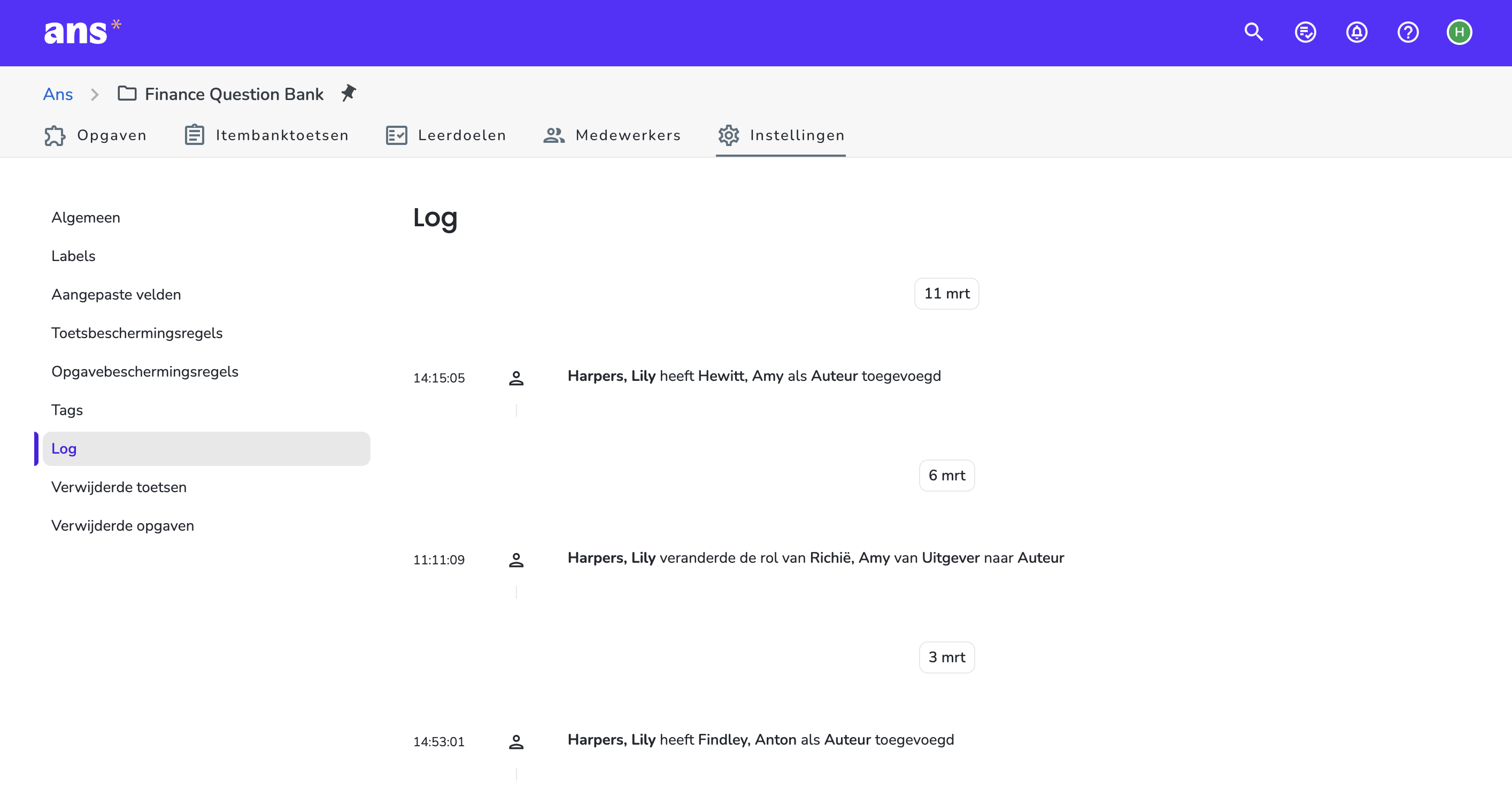Open Verwijderde opgaven section
This screenshot has height=796, width=1512.
(206, 526)
